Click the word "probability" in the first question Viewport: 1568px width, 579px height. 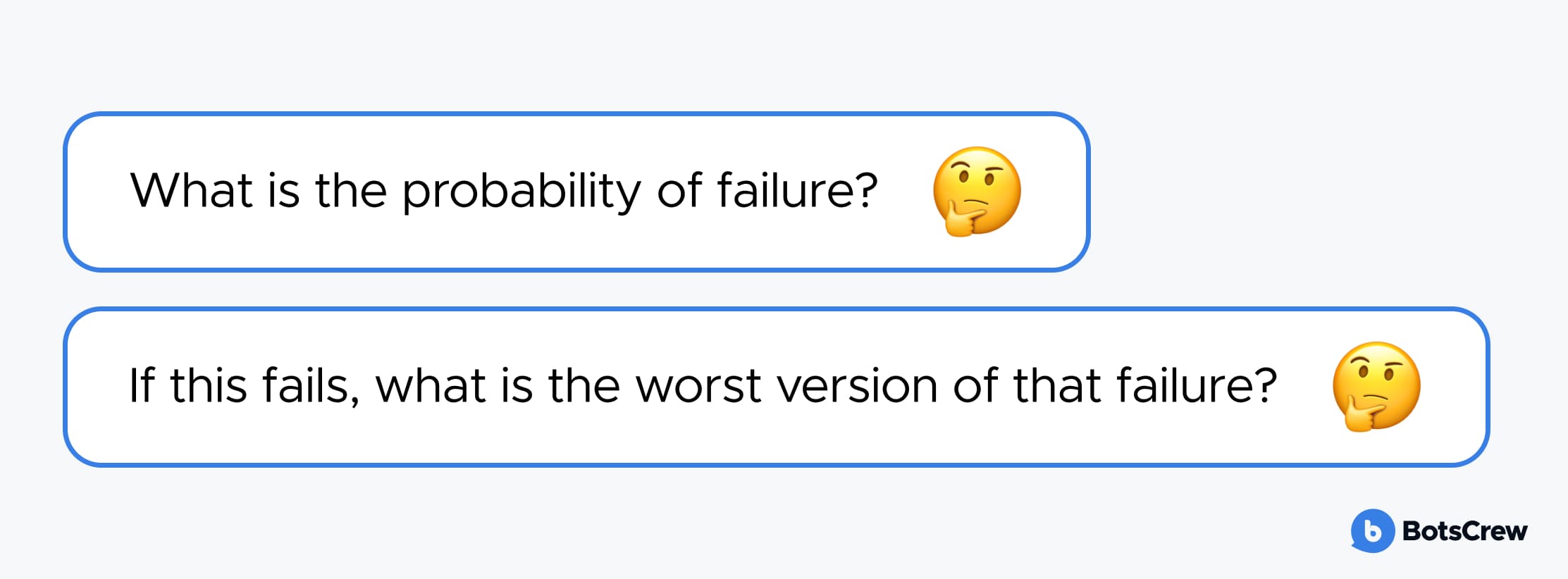[x=521, y=192]
